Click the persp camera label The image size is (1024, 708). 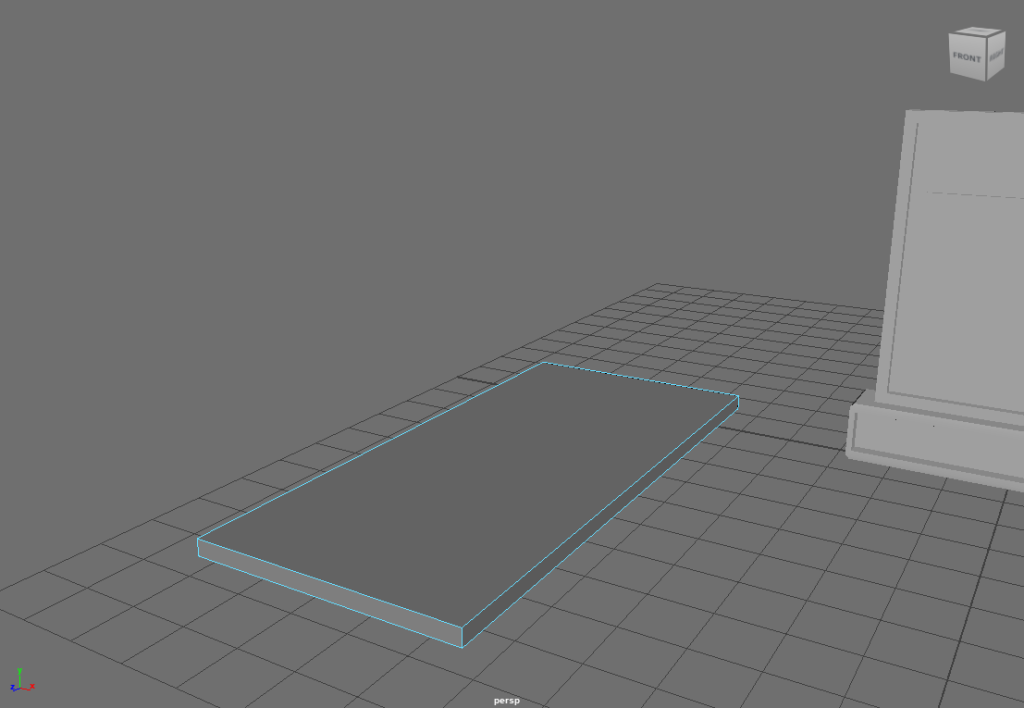[x=506, y=701]
